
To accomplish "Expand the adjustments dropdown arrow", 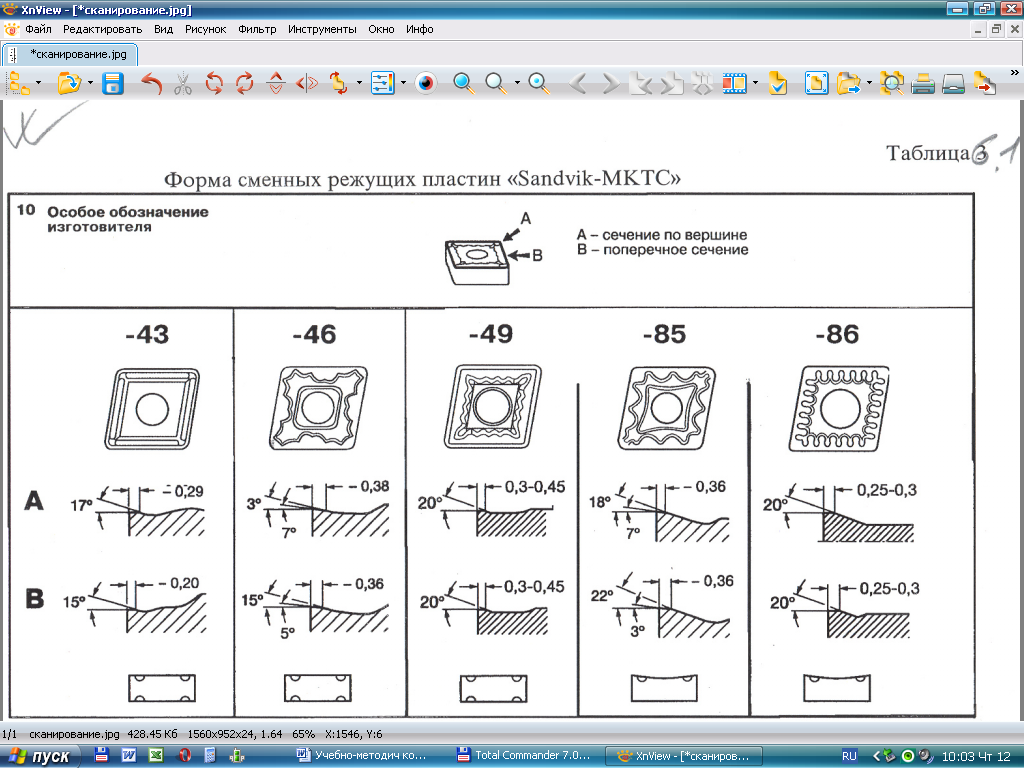I will click(x=403, y=83).
